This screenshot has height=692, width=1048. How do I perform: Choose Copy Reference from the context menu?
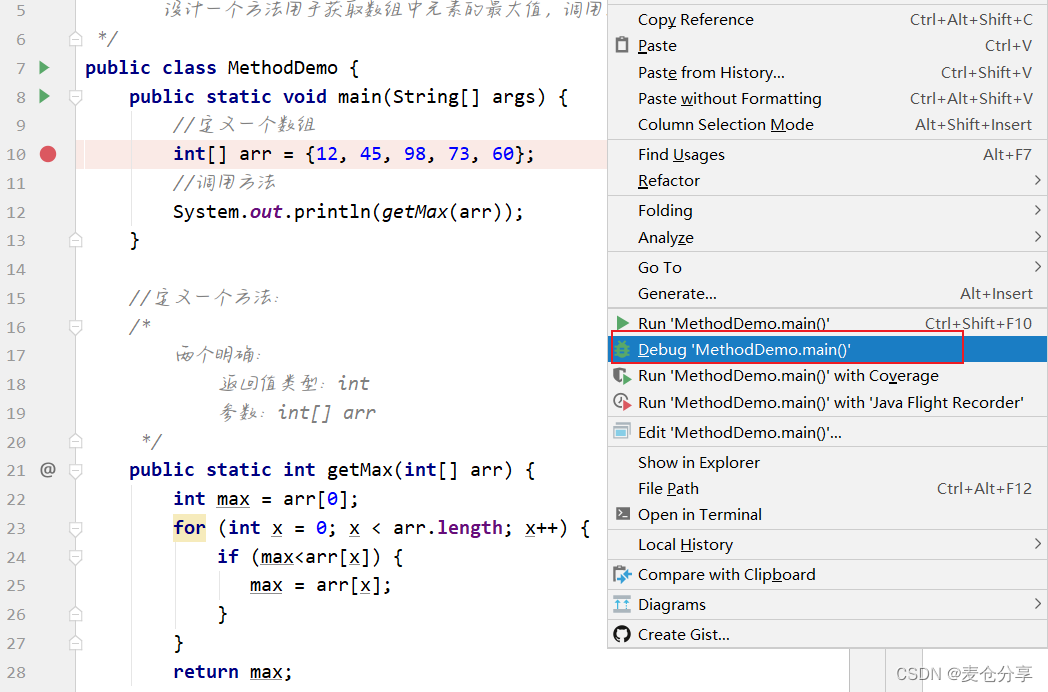tap(827, 19)
